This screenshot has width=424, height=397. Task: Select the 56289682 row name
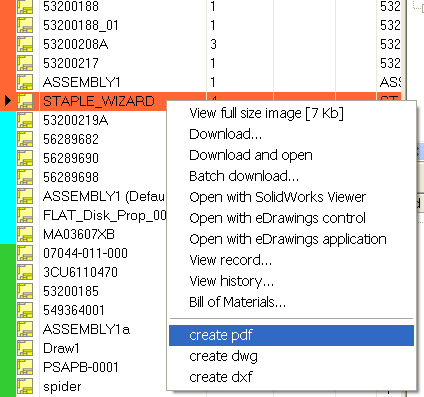(71, 139)
